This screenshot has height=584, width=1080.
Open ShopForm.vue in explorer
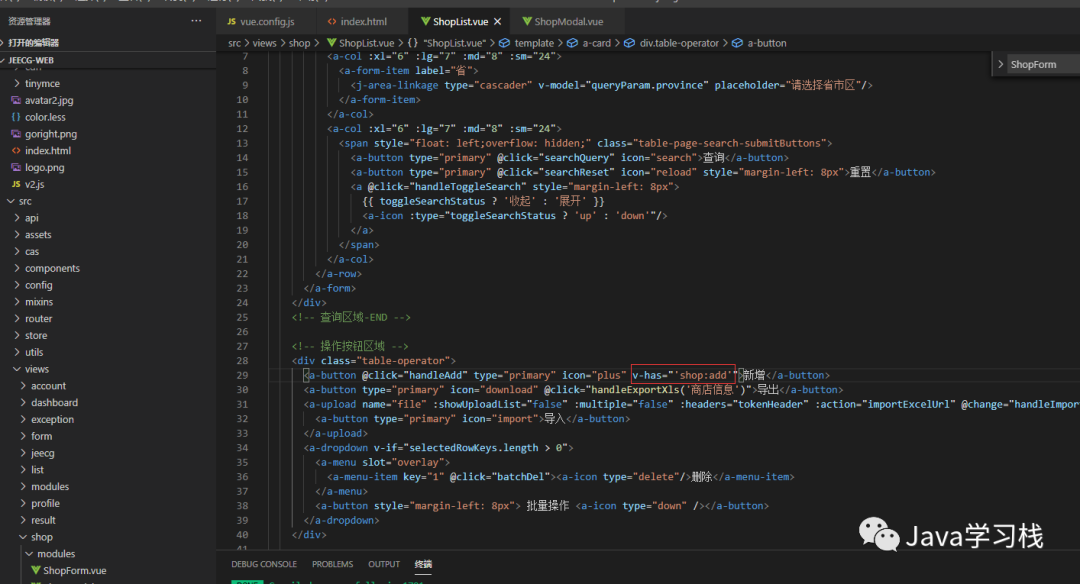tap(74, 570)
